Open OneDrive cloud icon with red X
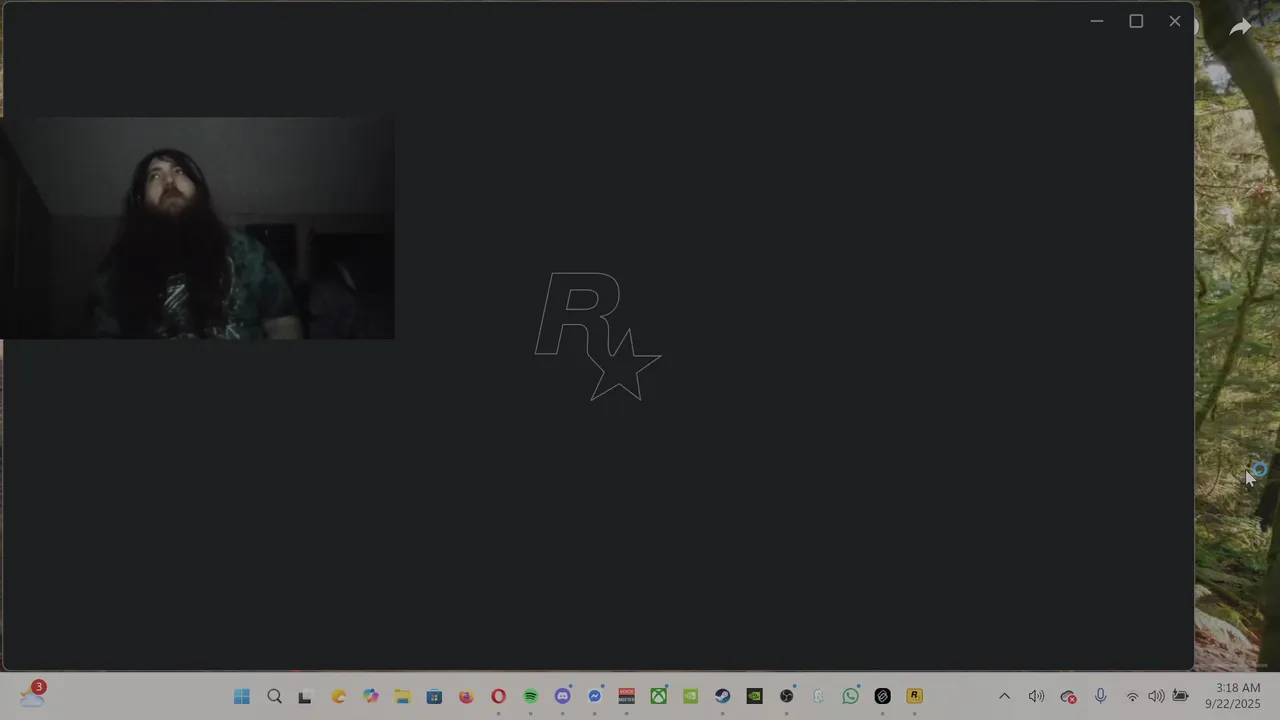This screenshot has height=720, width=1280. (x=1068, y=697)
